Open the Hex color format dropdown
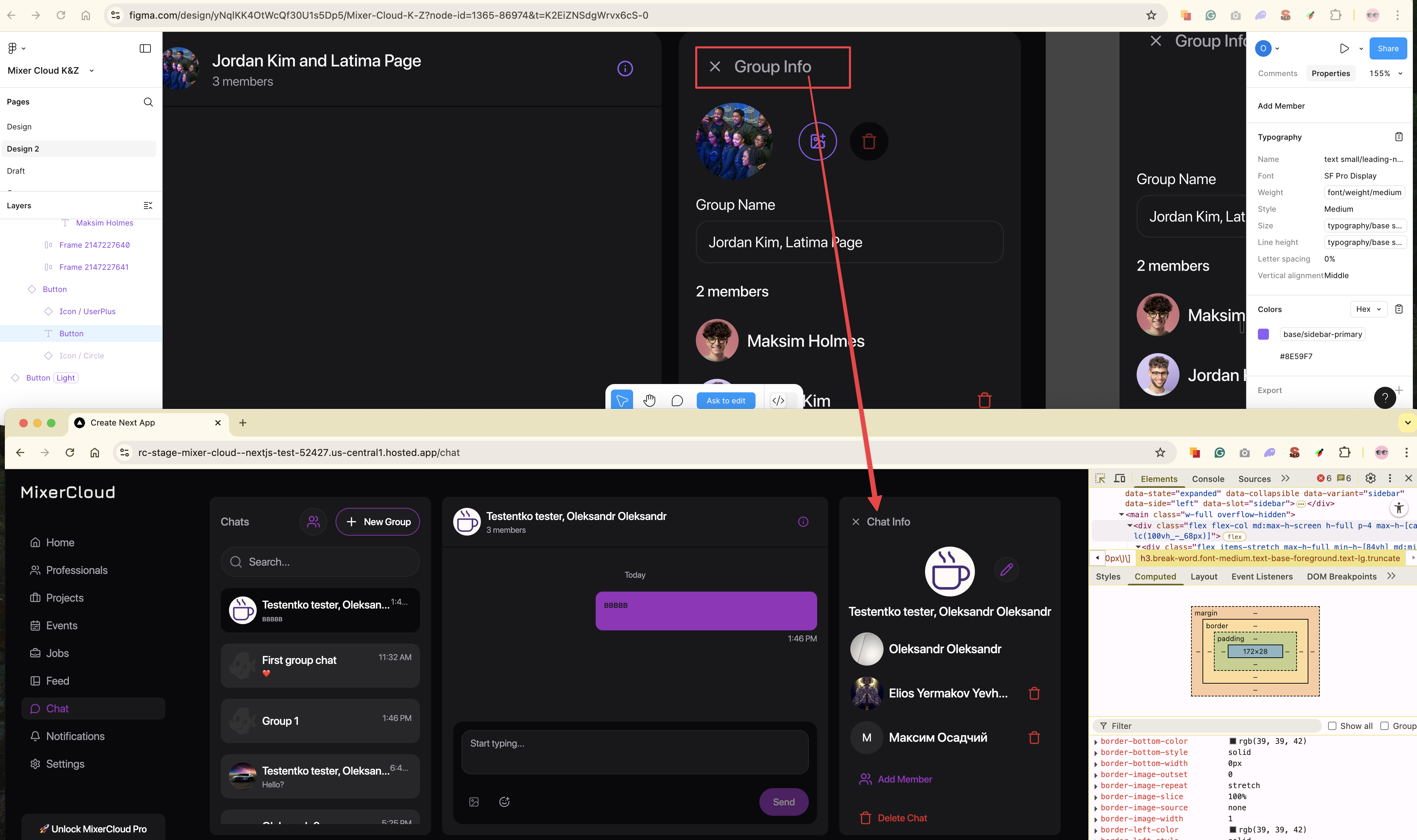 coord(1369,309)
